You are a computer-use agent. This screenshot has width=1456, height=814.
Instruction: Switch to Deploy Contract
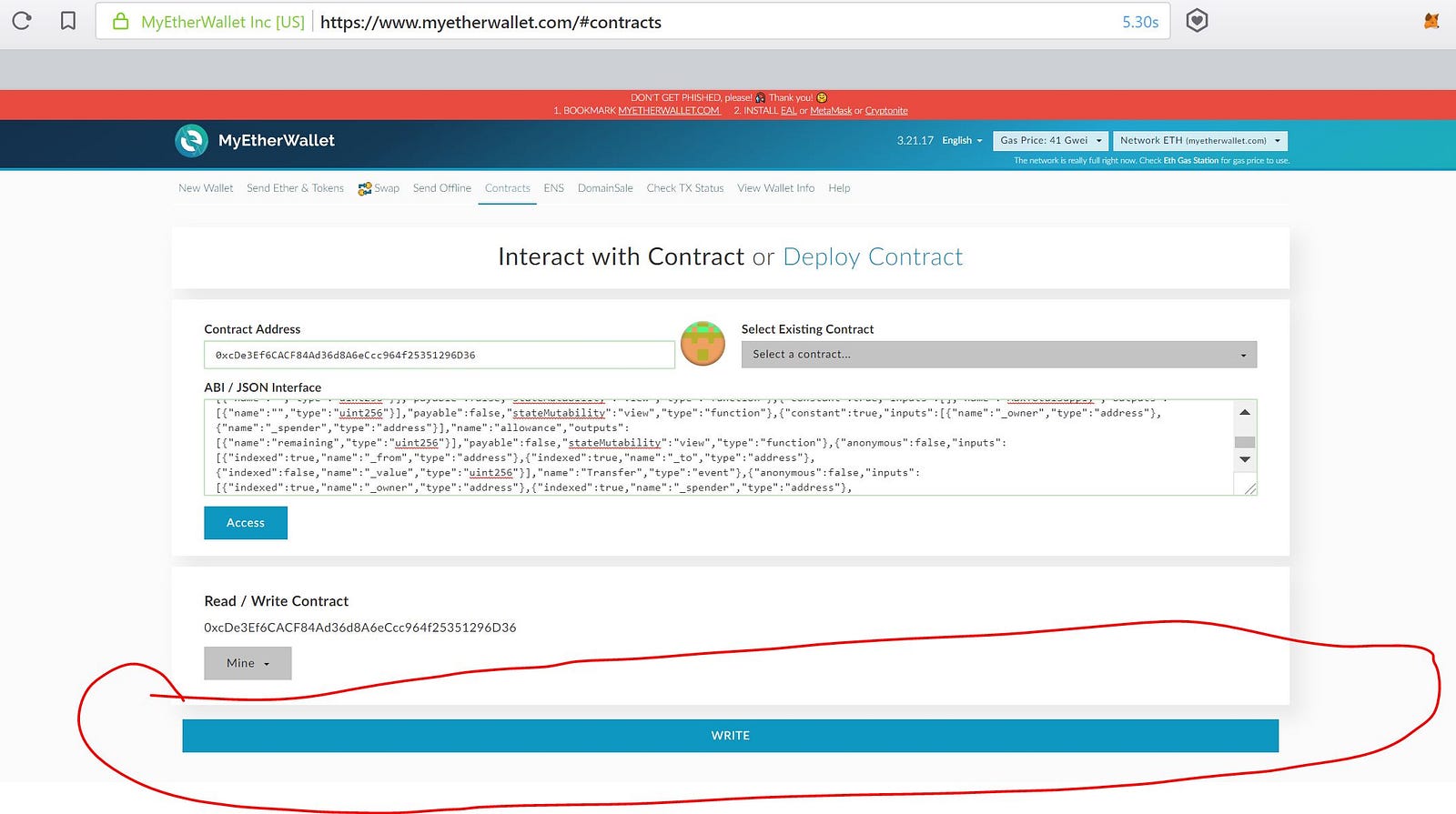873,257
